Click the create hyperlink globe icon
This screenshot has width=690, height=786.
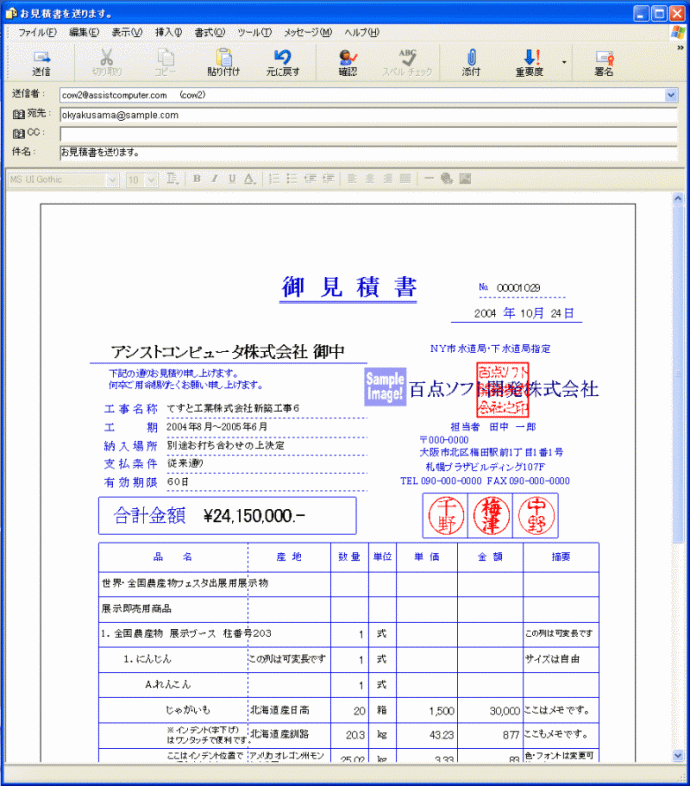pyautogui.click(x=447, y=179)
